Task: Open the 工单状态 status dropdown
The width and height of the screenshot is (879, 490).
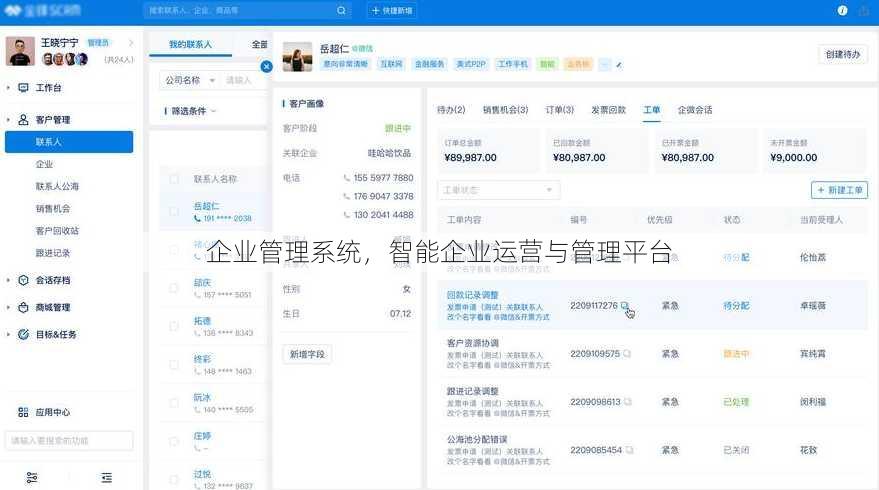Action: [x=498, y=190]
